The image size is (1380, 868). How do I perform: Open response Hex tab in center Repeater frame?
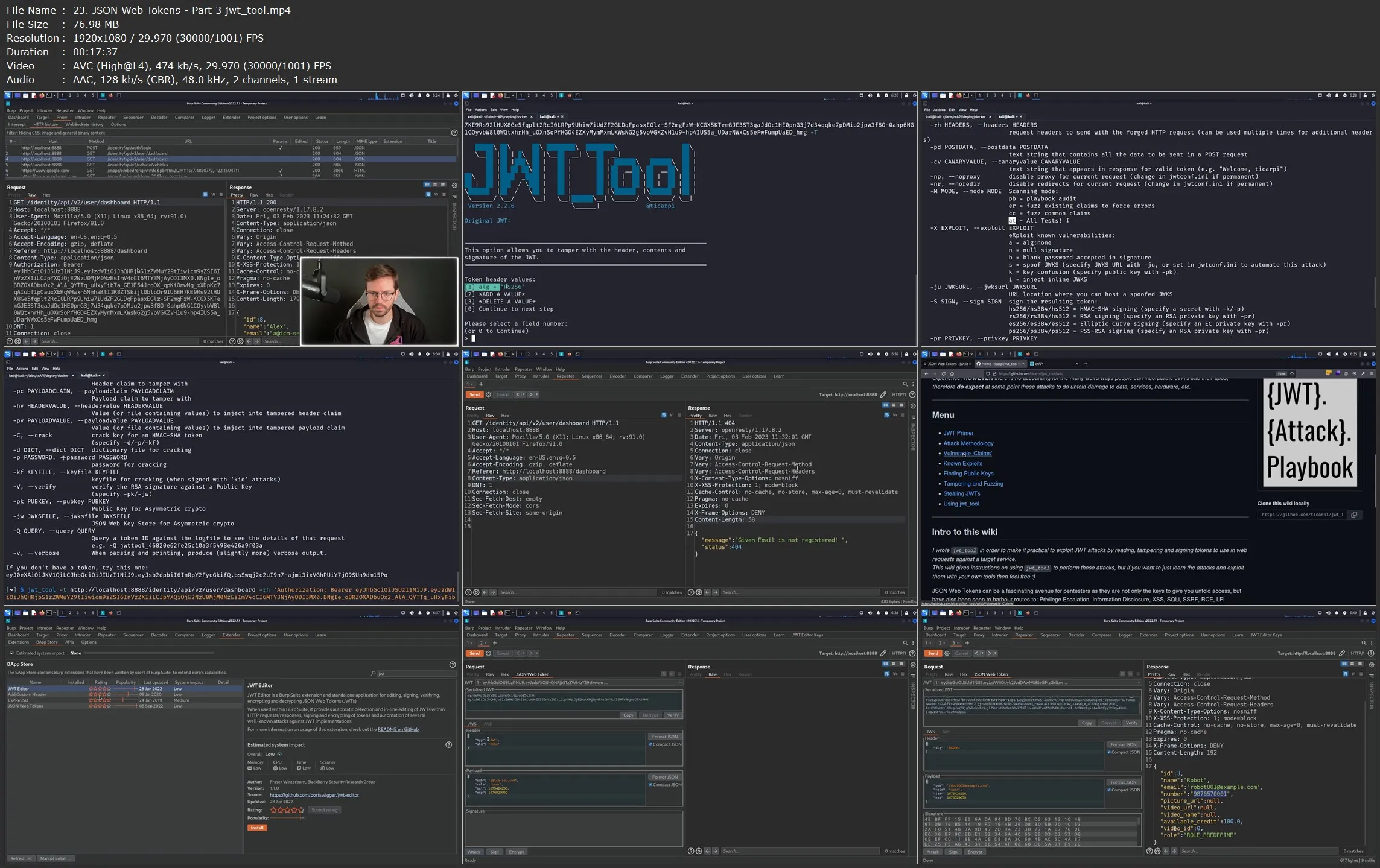pos(727,416)
